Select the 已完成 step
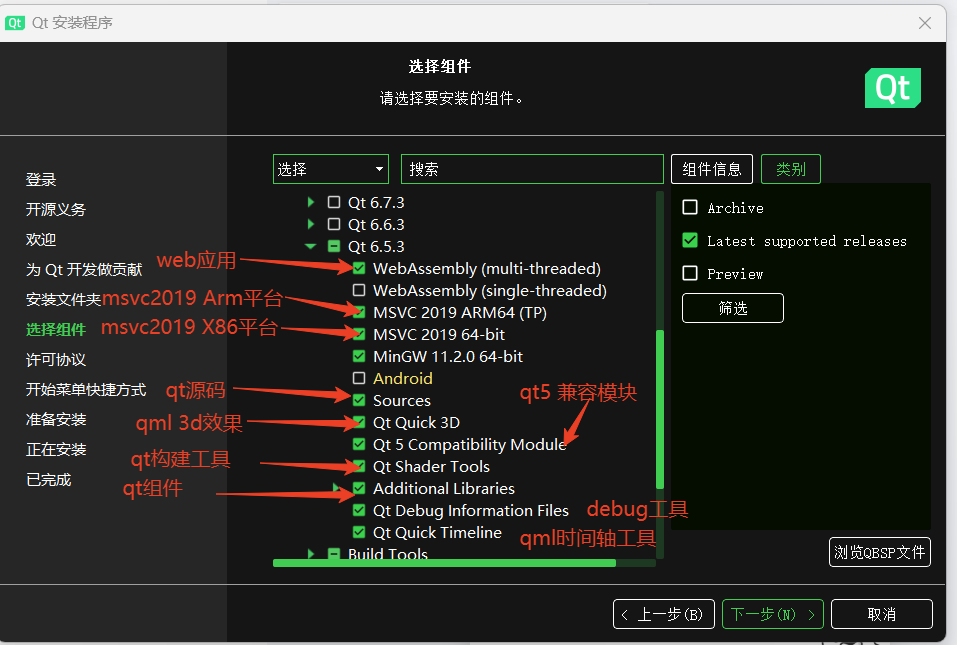This screenshot has height=645, width=957. coord(48,480)
